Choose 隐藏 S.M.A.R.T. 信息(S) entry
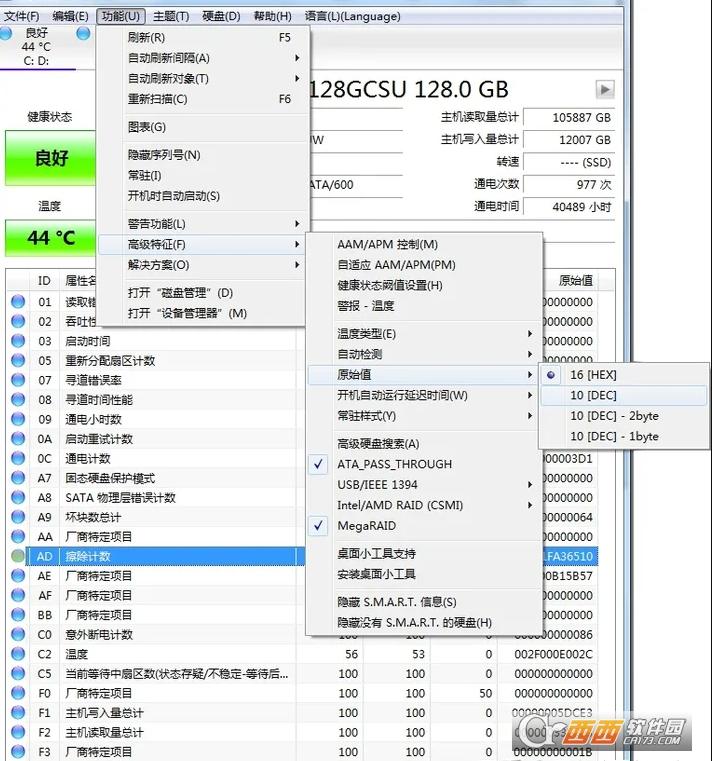 pyautogui.click(x=424, y=602)
